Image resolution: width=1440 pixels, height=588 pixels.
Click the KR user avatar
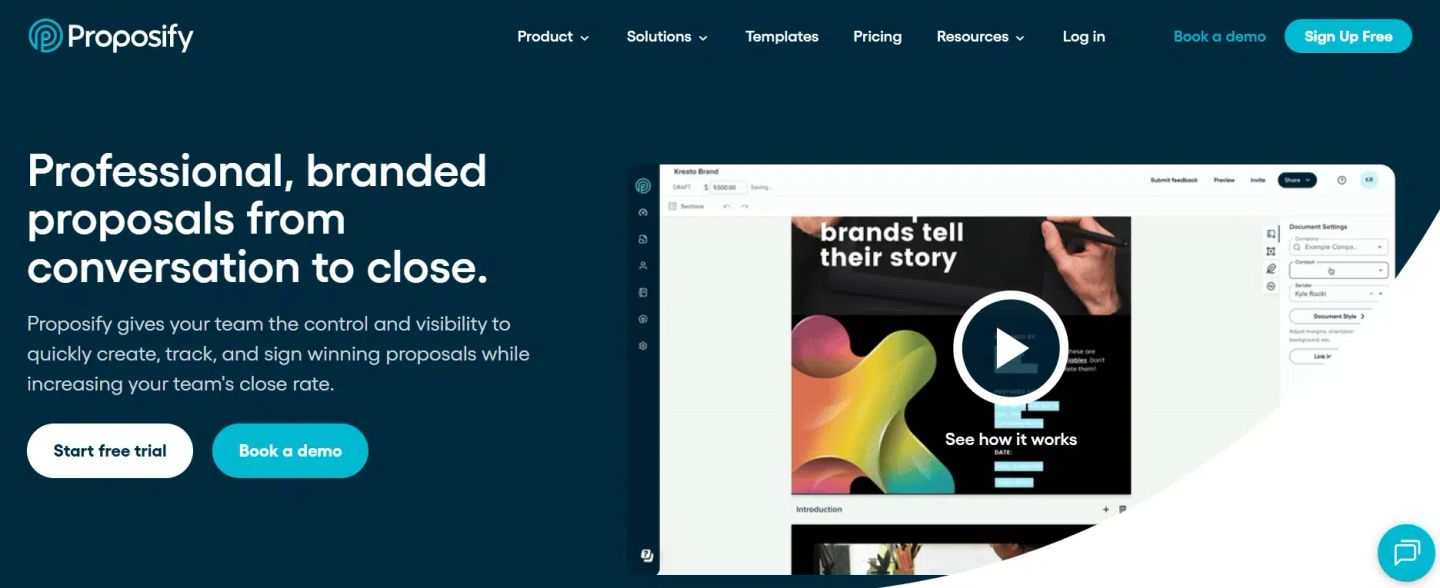[x=1369, y=180]
